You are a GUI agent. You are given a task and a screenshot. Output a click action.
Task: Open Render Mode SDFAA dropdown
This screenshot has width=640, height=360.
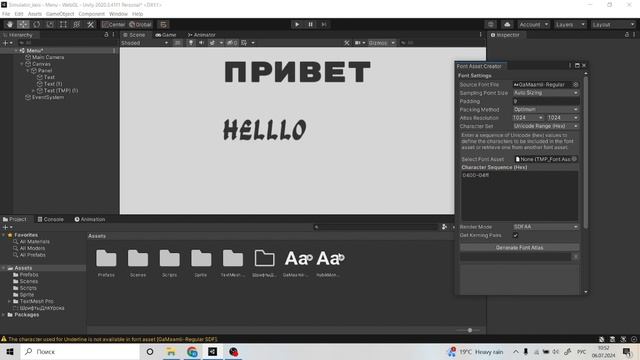click(546, 227)
